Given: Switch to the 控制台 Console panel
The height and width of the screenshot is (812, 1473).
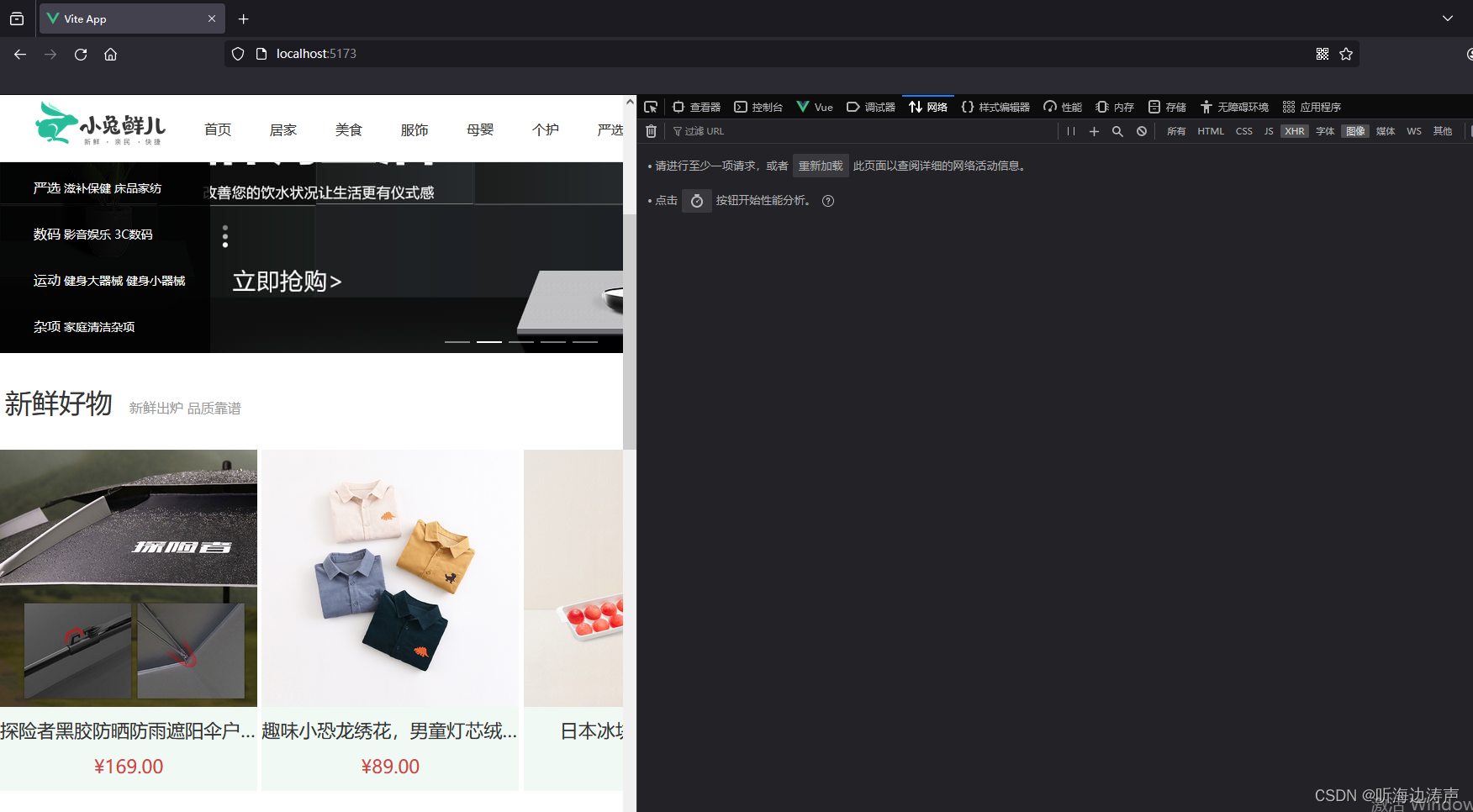Looking at the screenshot, I should click(x=758, y=107).
